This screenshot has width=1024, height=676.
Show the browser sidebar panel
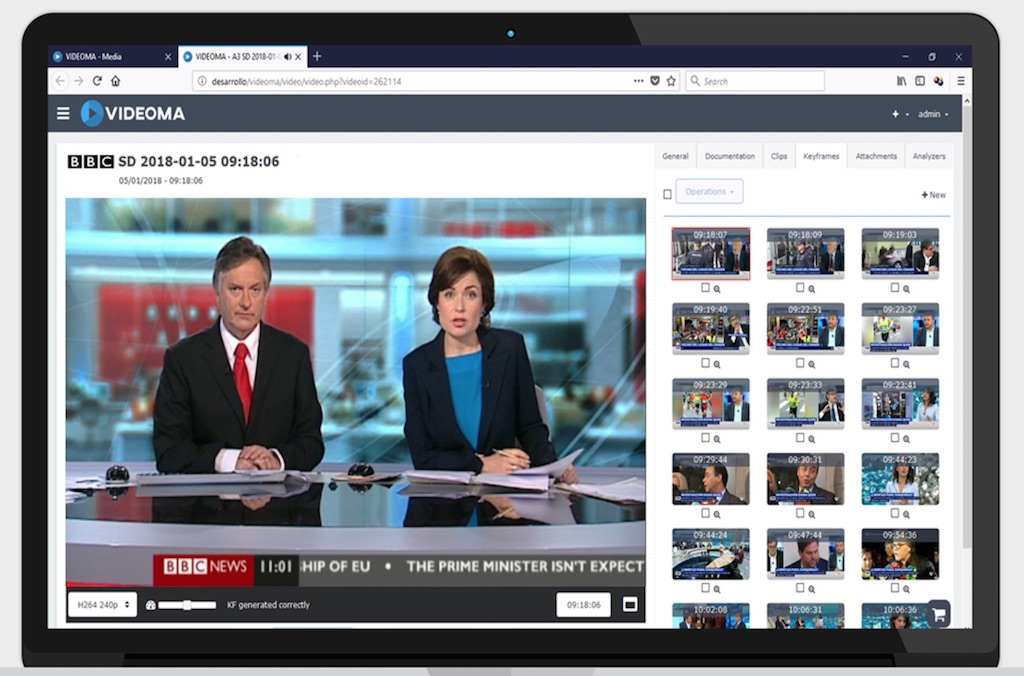[x=920, y=81]
